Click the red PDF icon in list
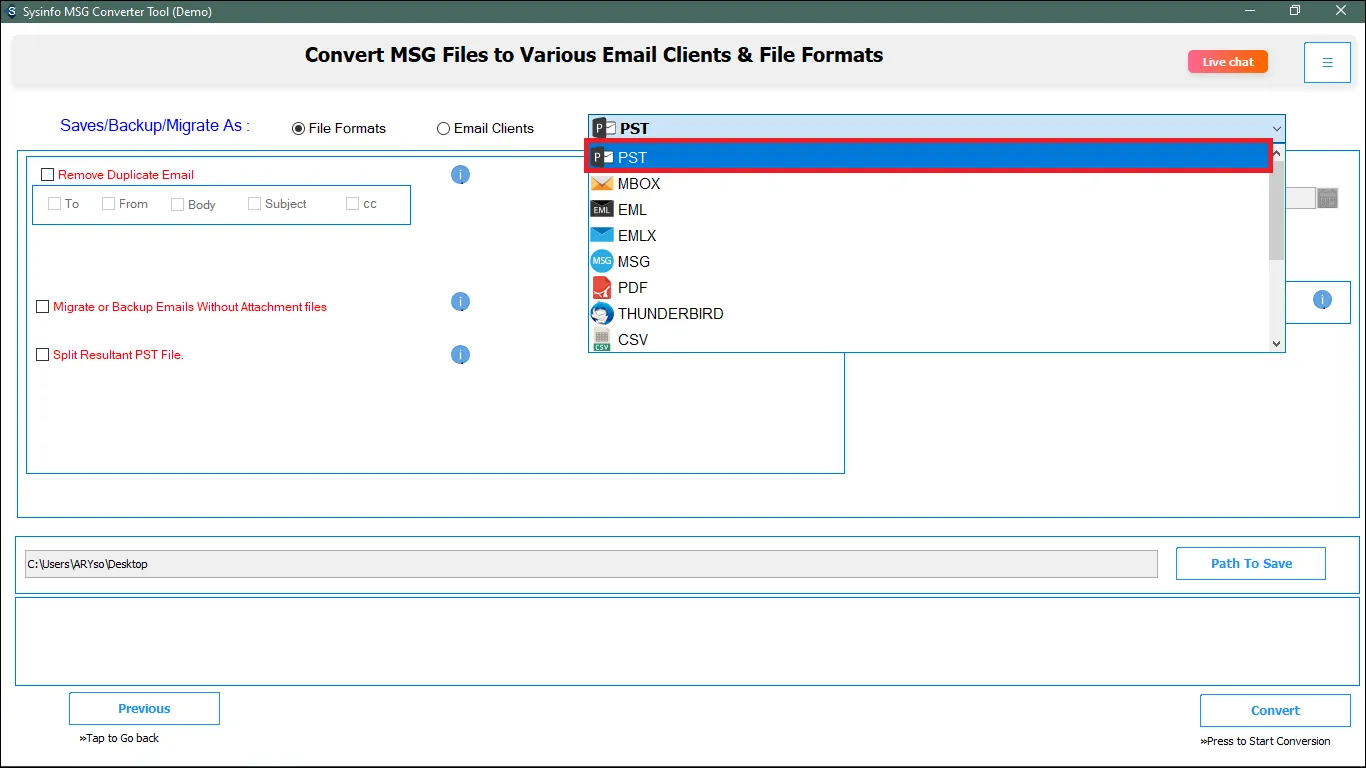 click(x=601, y=288)
